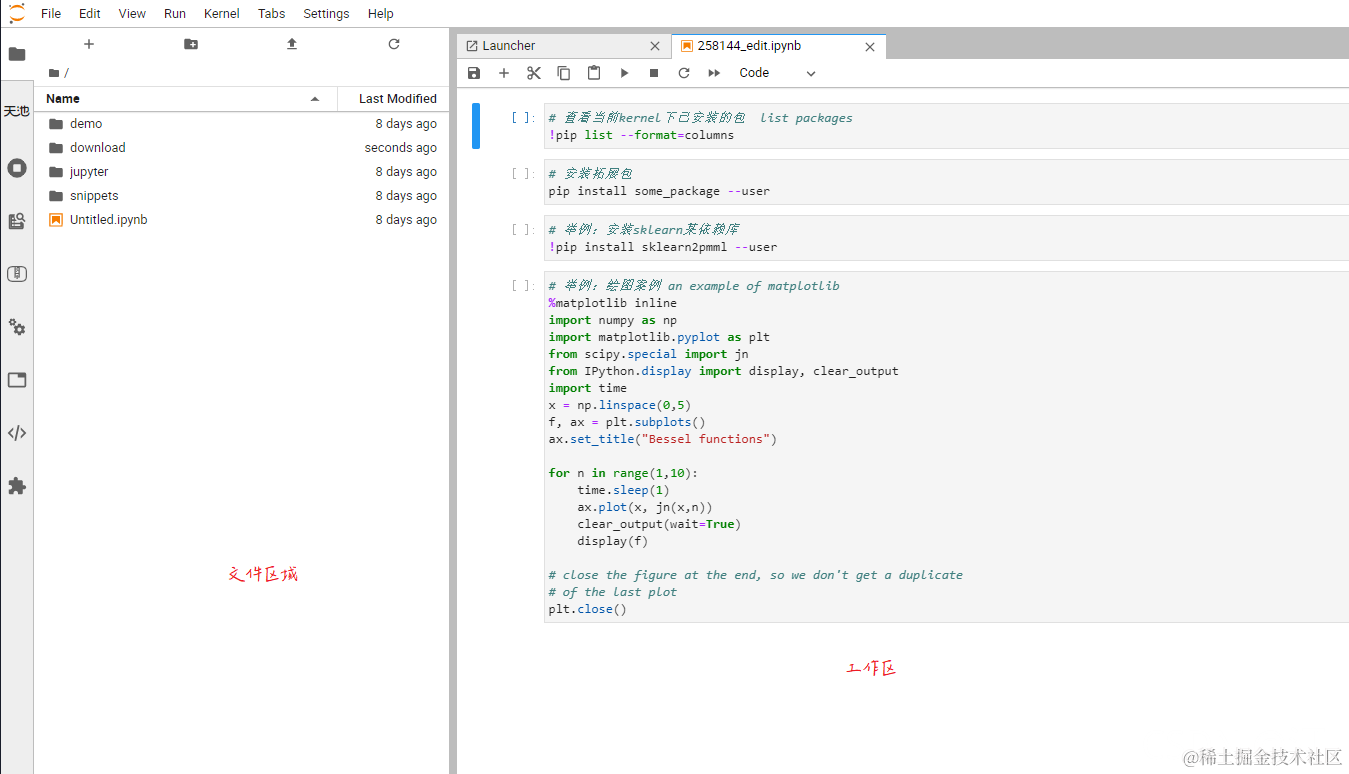Open the Help menu
The image size is (1349, 774).
[380, 14]
